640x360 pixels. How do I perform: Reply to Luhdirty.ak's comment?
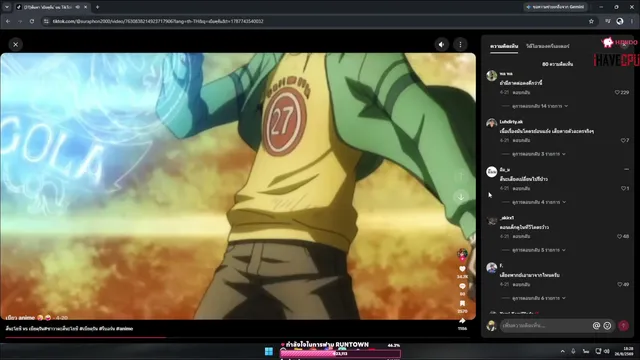point(521,140)
